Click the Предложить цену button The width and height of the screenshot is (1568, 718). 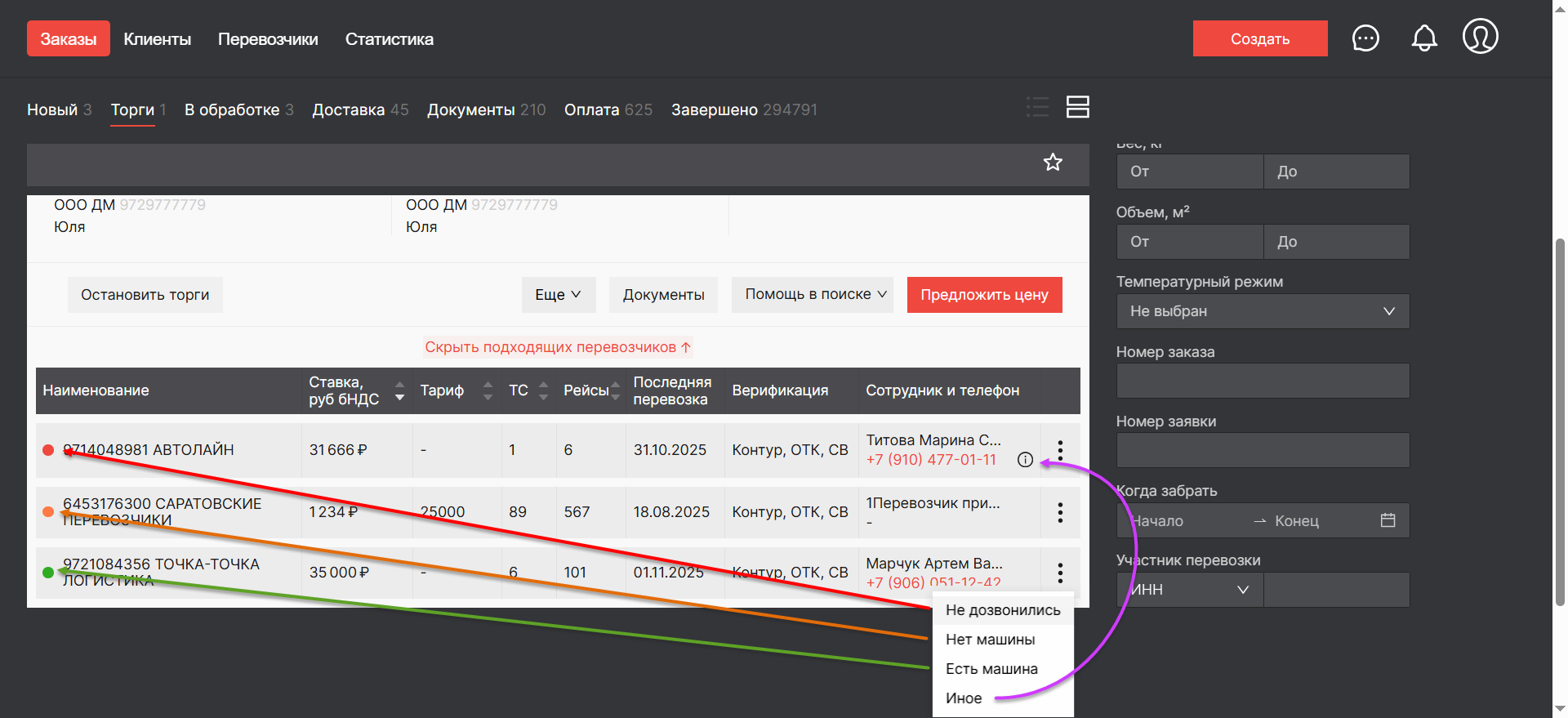pos(984,295)
